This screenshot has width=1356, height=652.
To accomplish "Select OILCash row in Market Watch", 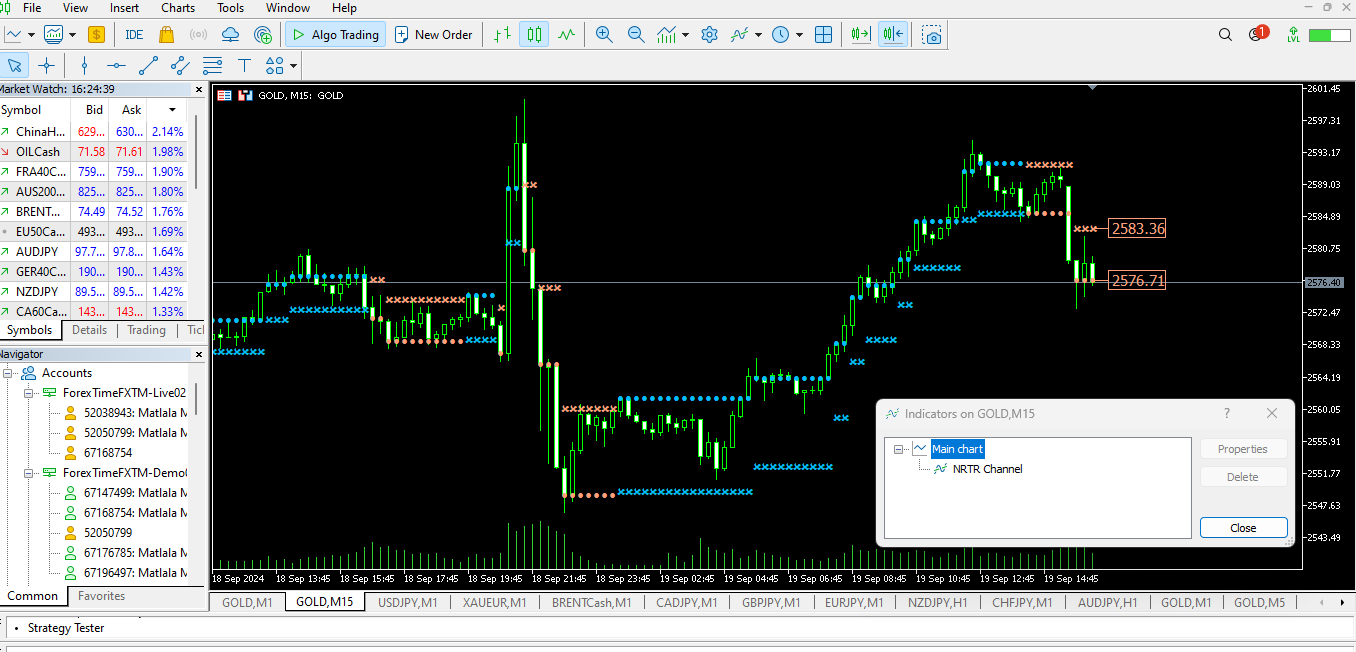I will click(93, 151).
